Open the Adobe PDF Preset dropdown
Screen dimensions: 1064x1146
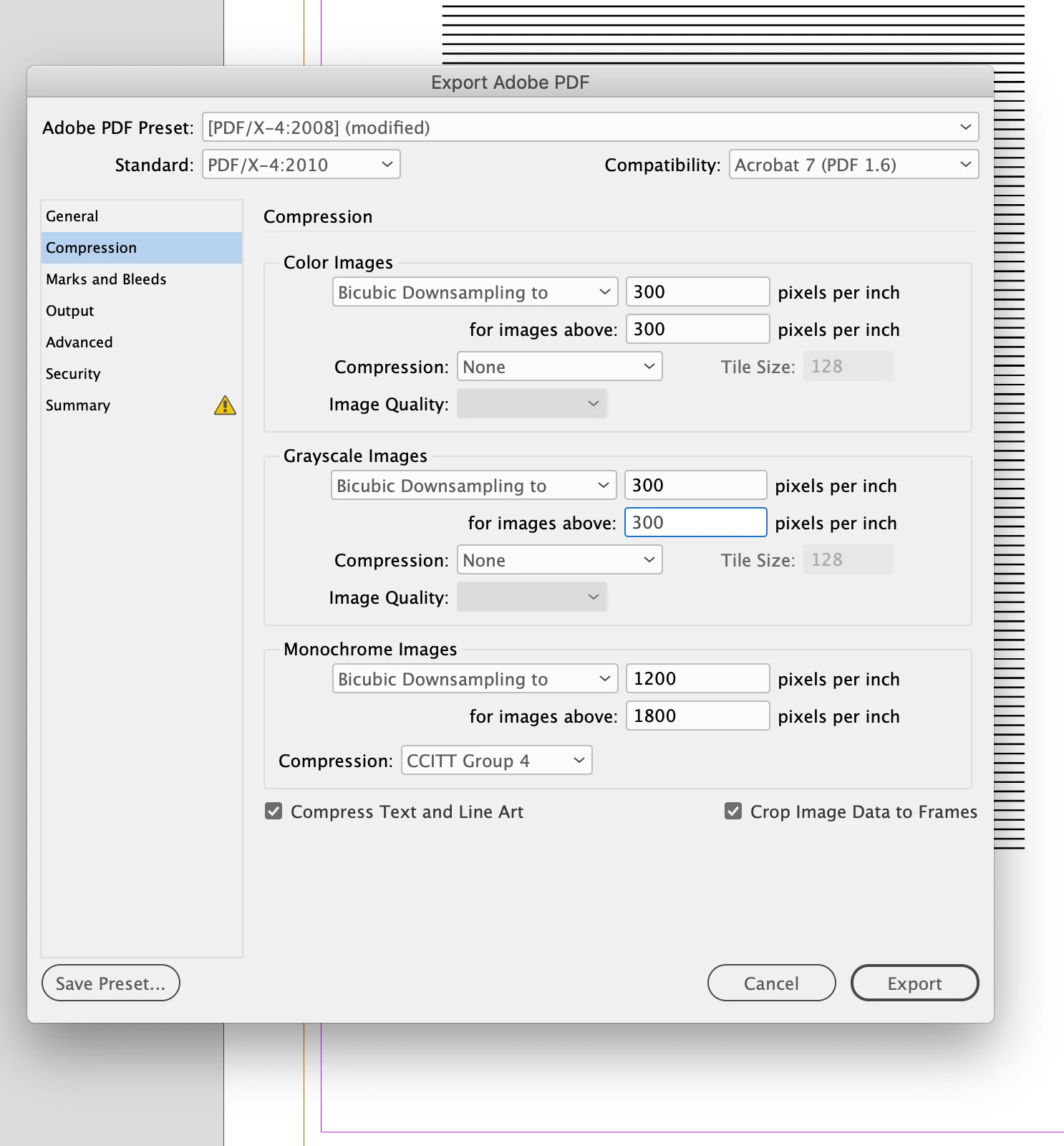(590, 127)
